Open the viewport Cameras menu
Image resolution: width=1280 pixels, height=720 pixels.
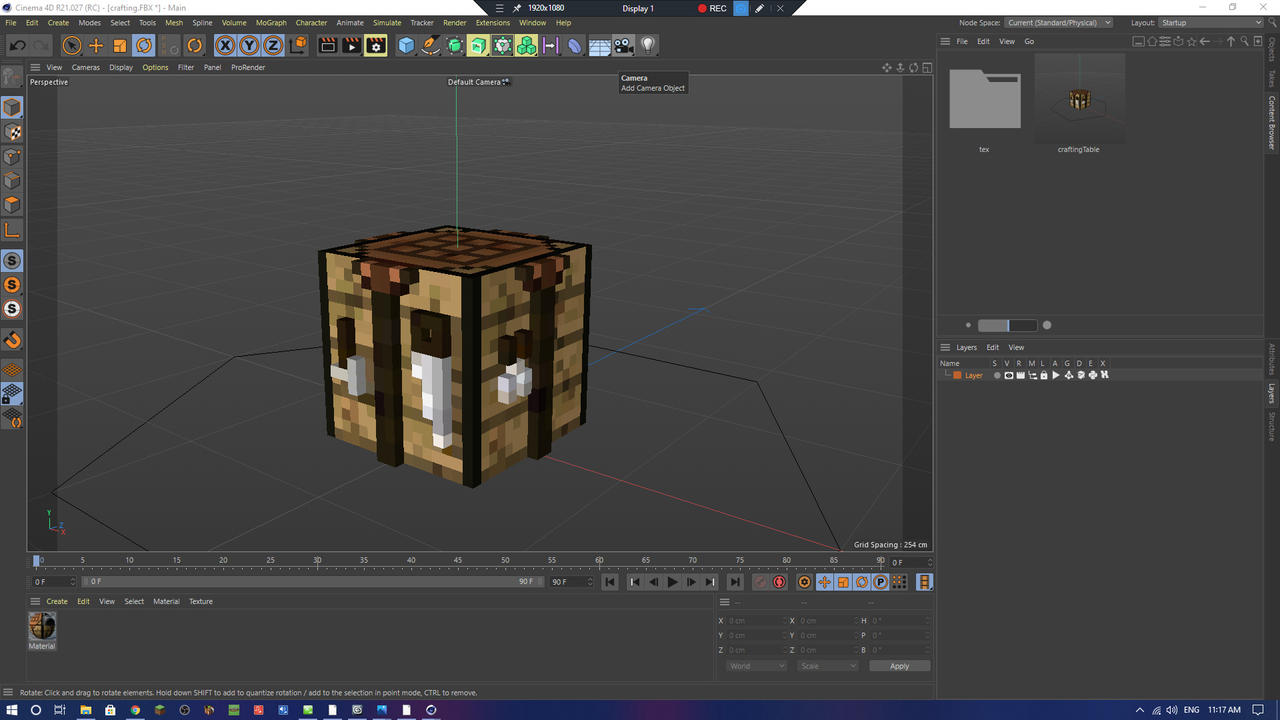click(86, 67)
